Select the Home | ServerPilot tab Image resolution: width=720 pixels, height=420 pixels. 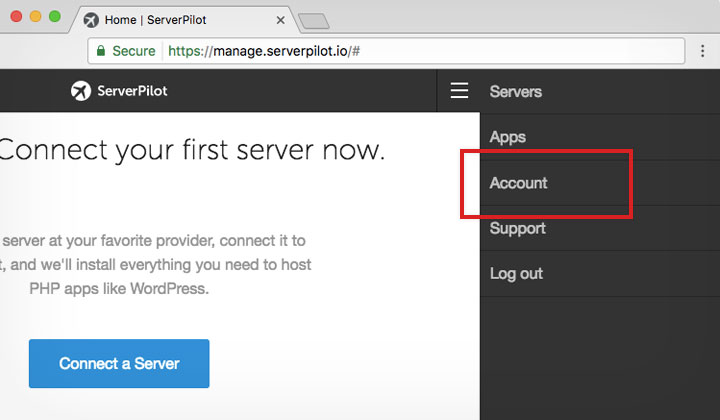click(x=184, y=20)
